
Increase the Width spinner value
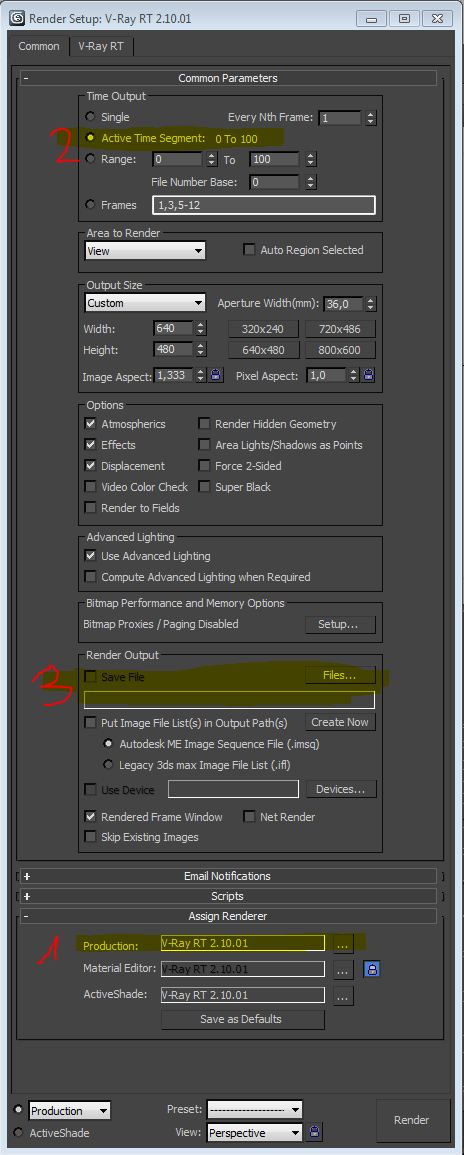tap(202, 325)
